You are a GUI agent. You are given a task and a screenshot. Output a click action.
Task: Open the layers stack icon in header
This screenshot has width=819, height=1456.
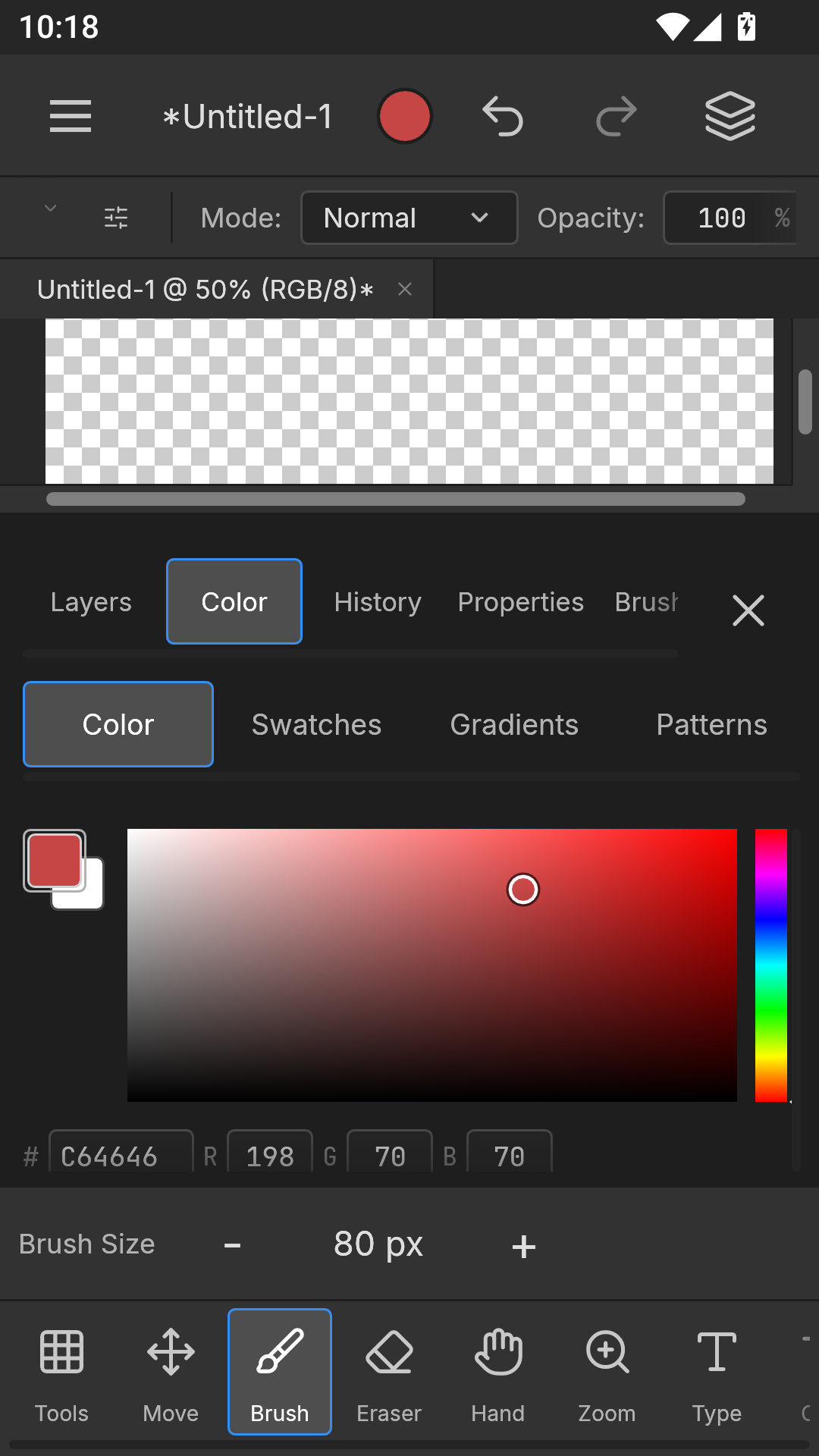[730, 116]
